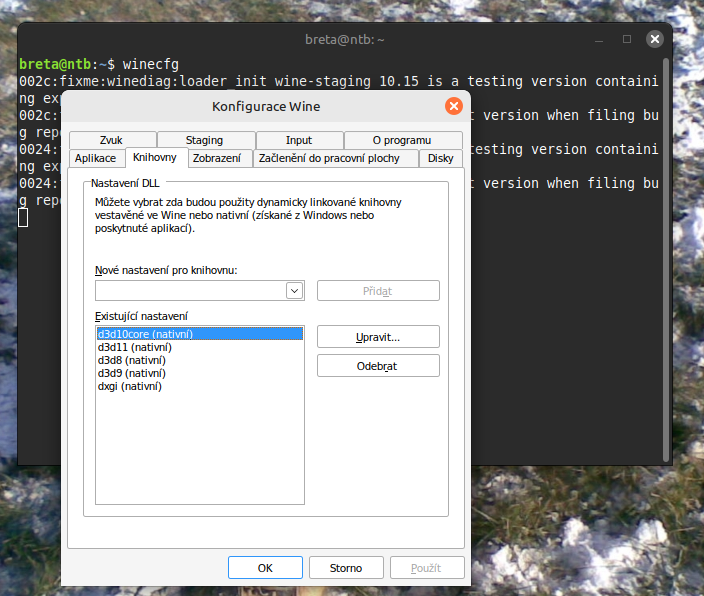Switch to Začlenění do pracovní plochy tab

click(329, 158)
